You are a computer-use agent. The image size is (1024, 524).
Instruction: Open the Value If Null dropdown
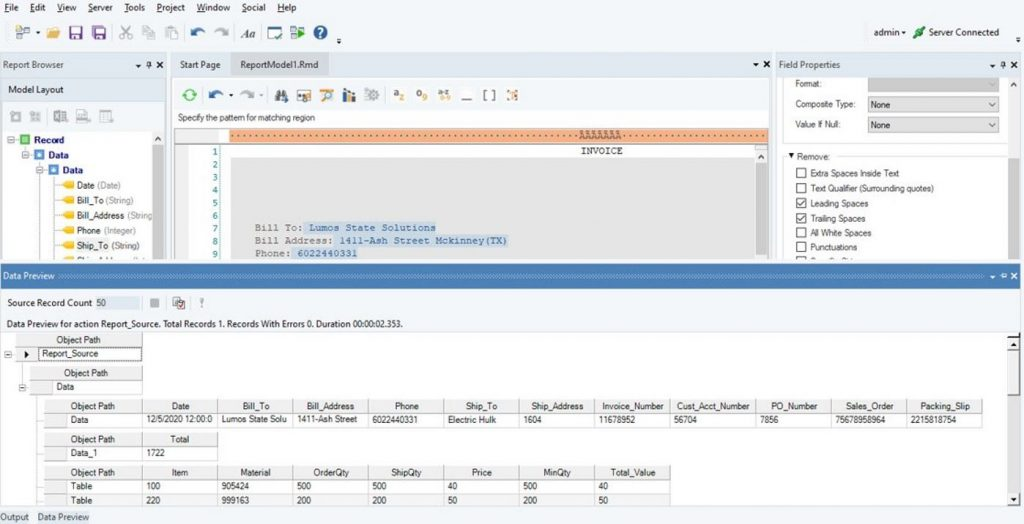[x=932, y=125]
